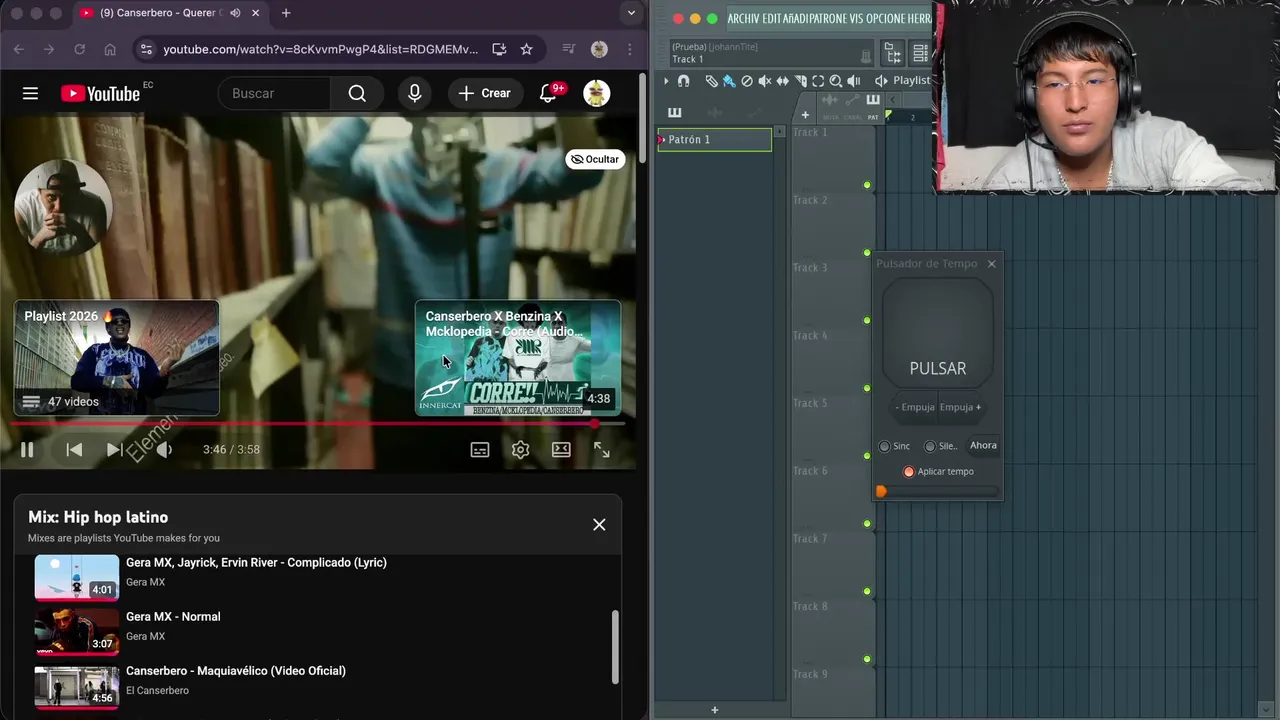Select the Mute tool in playlist toolbar
1280x720 pixels.
point(765,81)
